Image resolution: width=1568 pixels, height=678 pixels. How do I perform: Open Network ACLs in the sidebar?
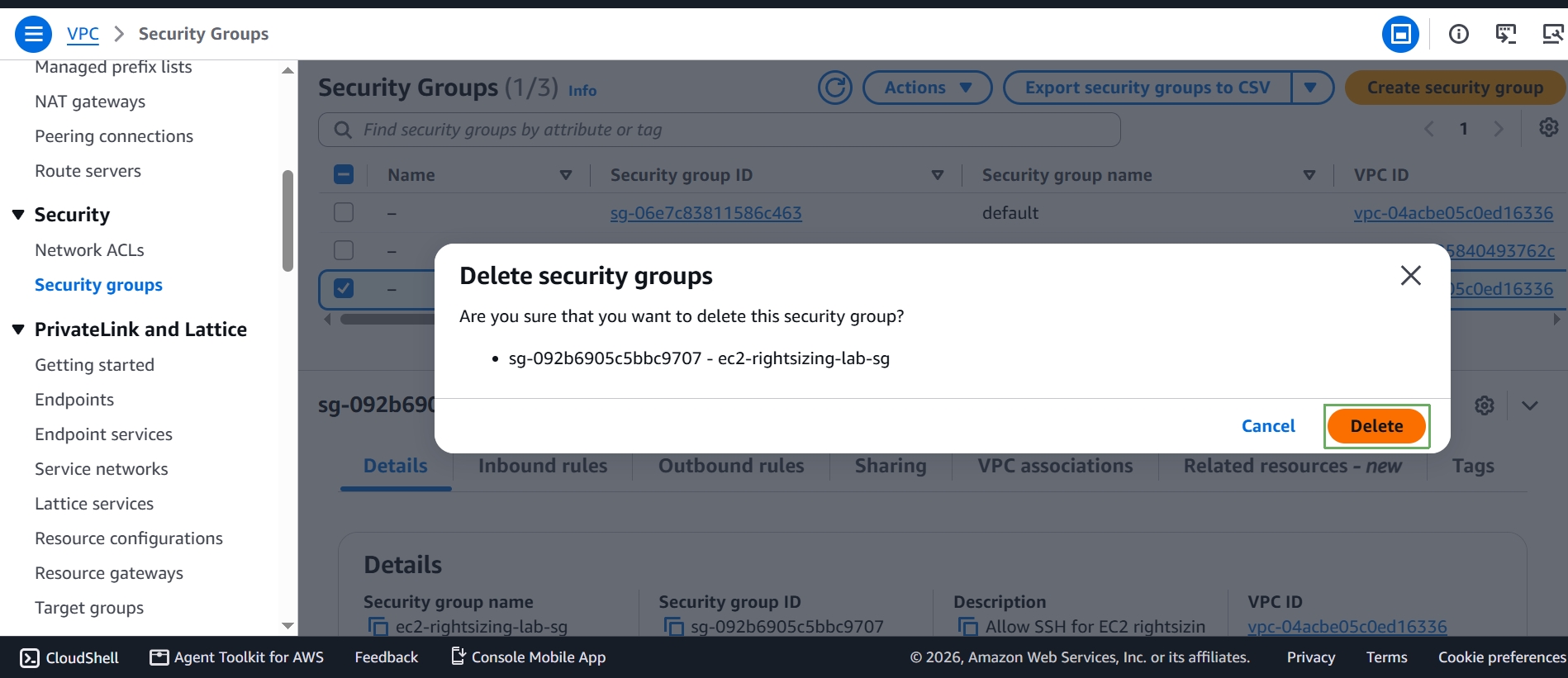click(x=89, y=250)
